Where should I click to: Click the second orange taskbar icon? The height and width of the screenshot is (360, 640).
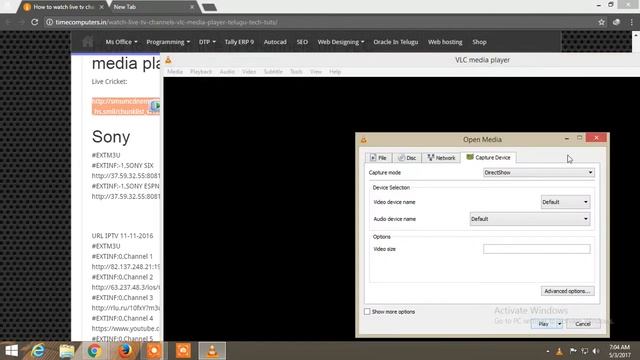pyautogui.click(x=183, y=351)
